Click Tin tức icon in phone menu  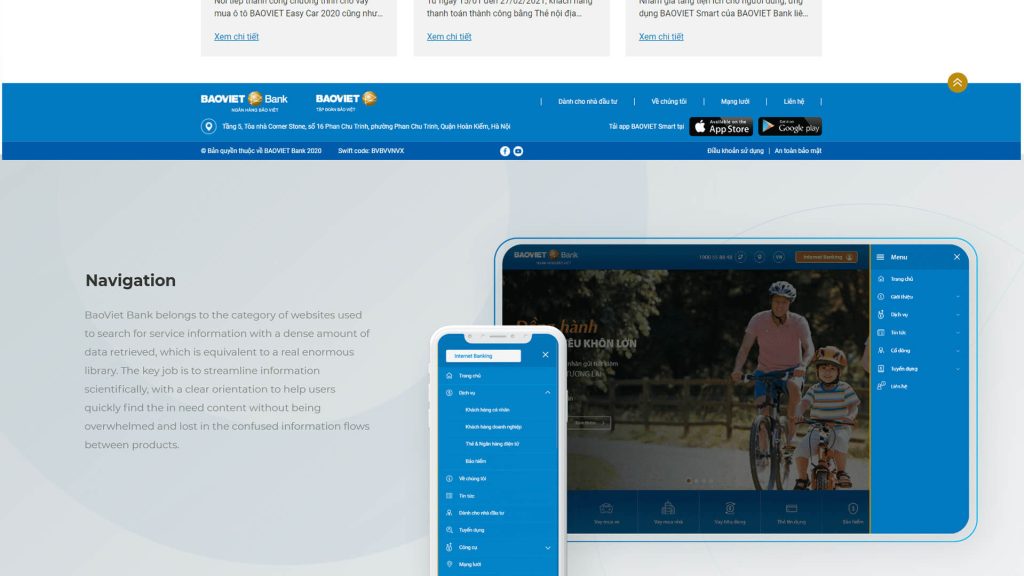449,496
